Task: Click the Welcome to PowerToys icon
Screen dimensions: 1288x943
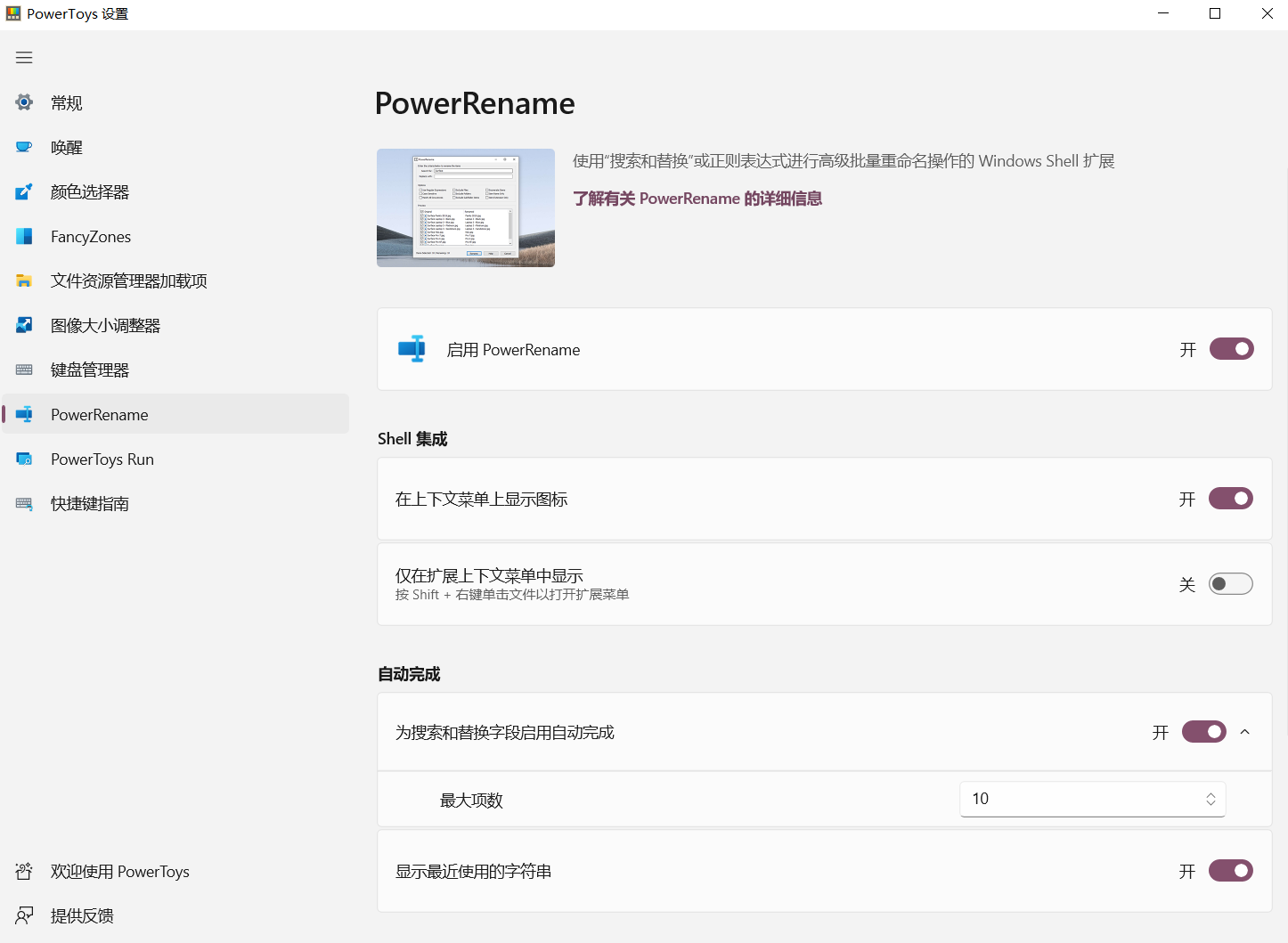Action: click(x=24, y=871)
